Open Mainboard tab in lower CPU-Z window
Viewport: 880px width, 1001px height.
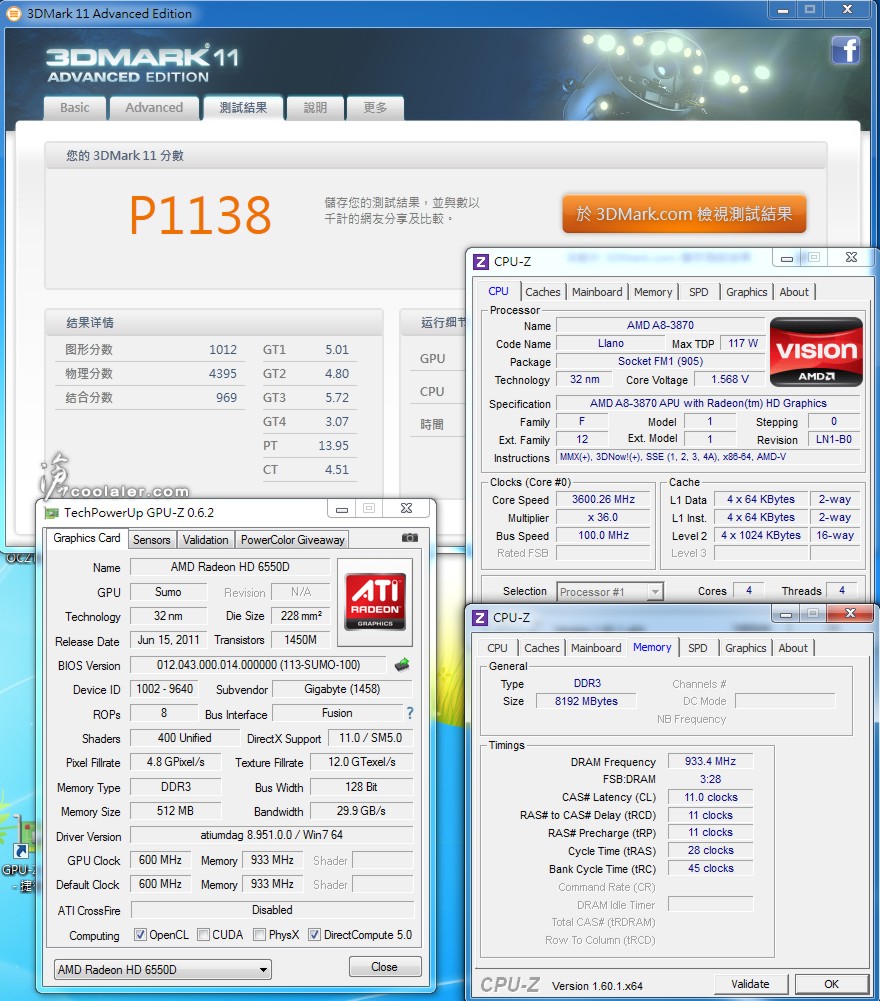(596, 648)
